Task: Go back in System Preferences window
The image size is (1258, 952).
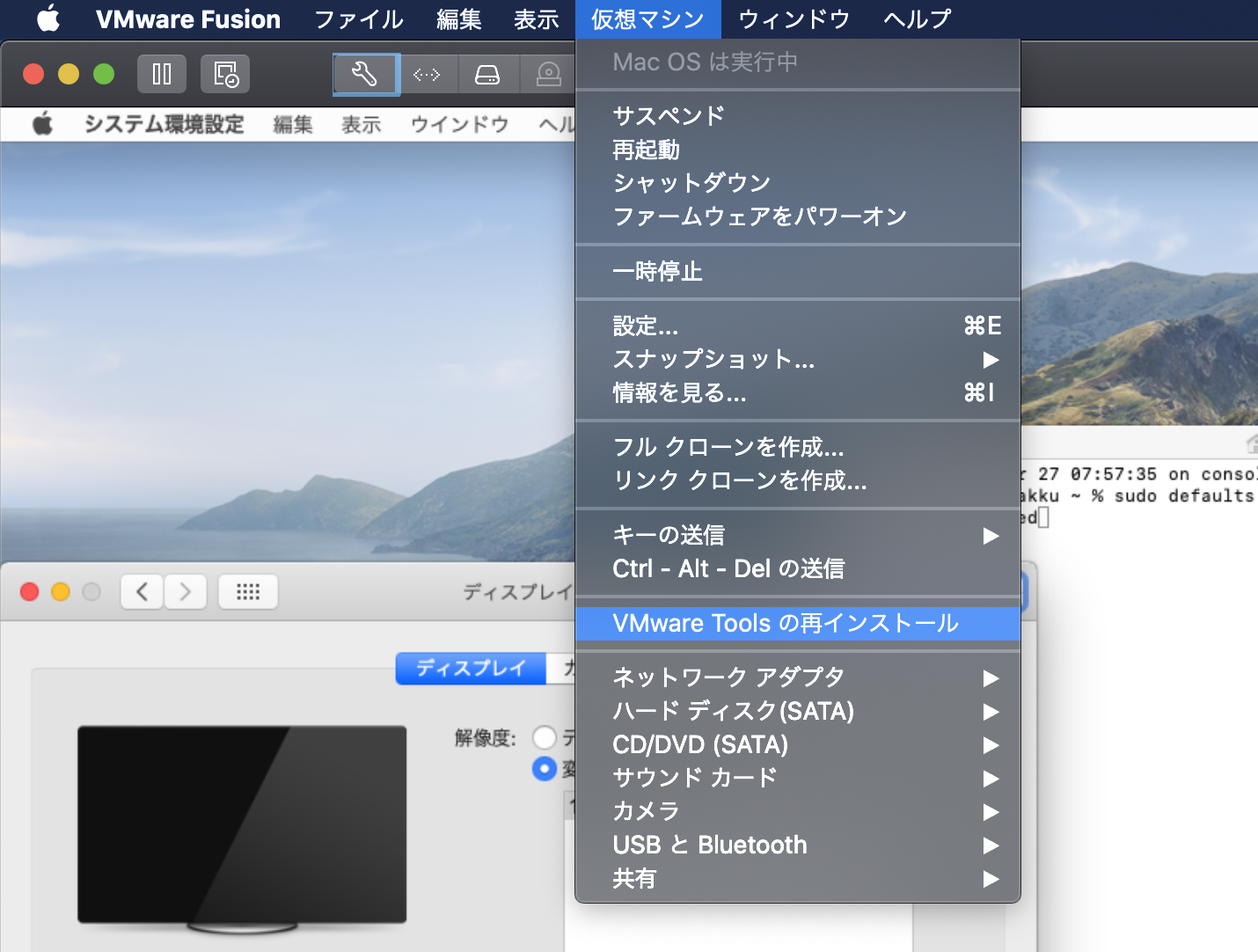Action: (x=142, y=592)
